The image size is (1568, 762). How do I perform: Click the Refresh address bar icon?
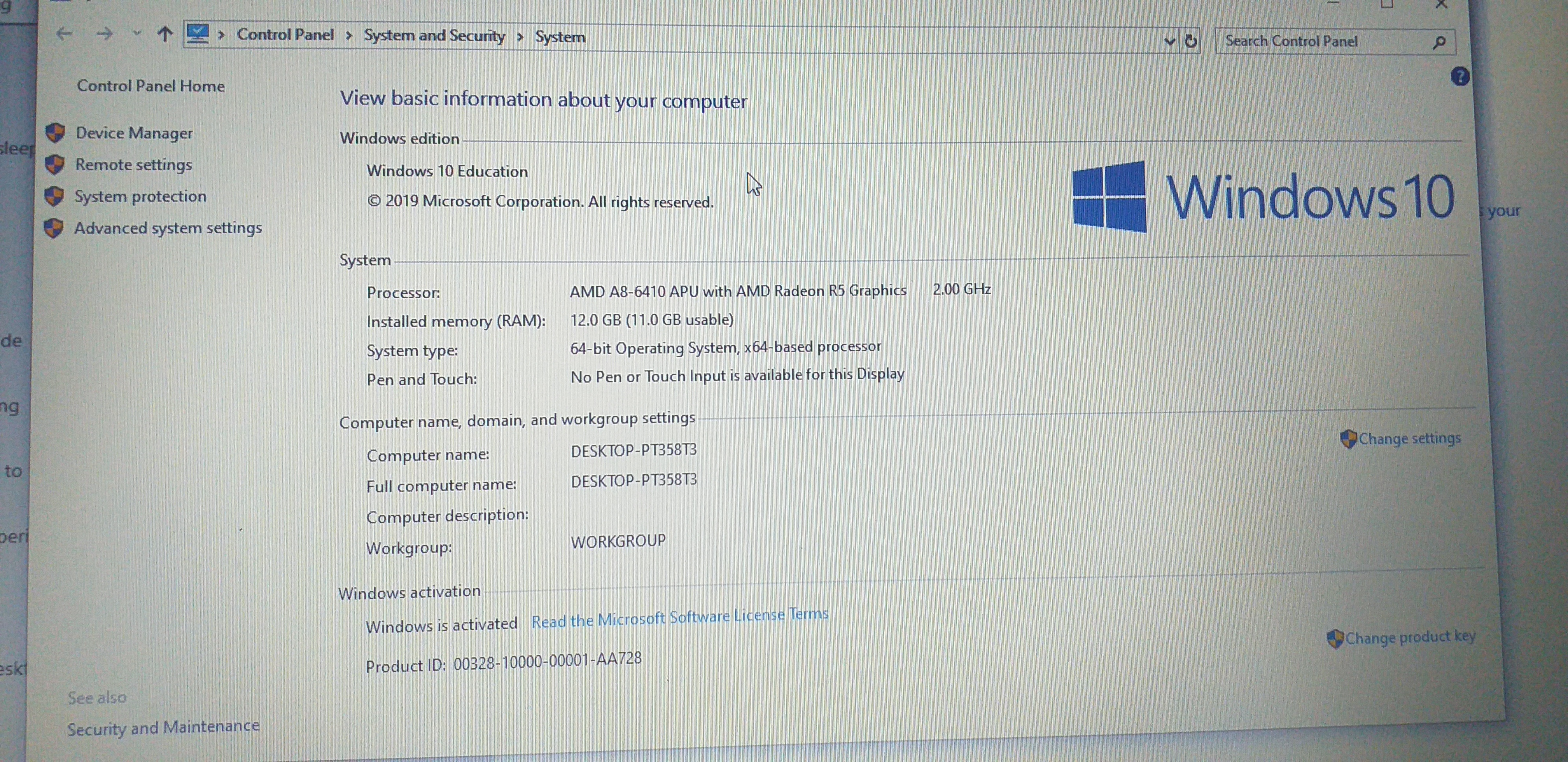point(1191,41)
